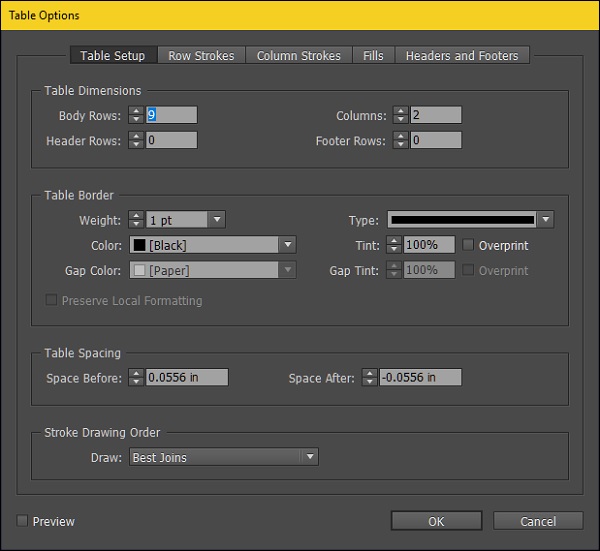Open the border Color [Black] swatch dropdown
600x551 pixels.
click(288, 245)
